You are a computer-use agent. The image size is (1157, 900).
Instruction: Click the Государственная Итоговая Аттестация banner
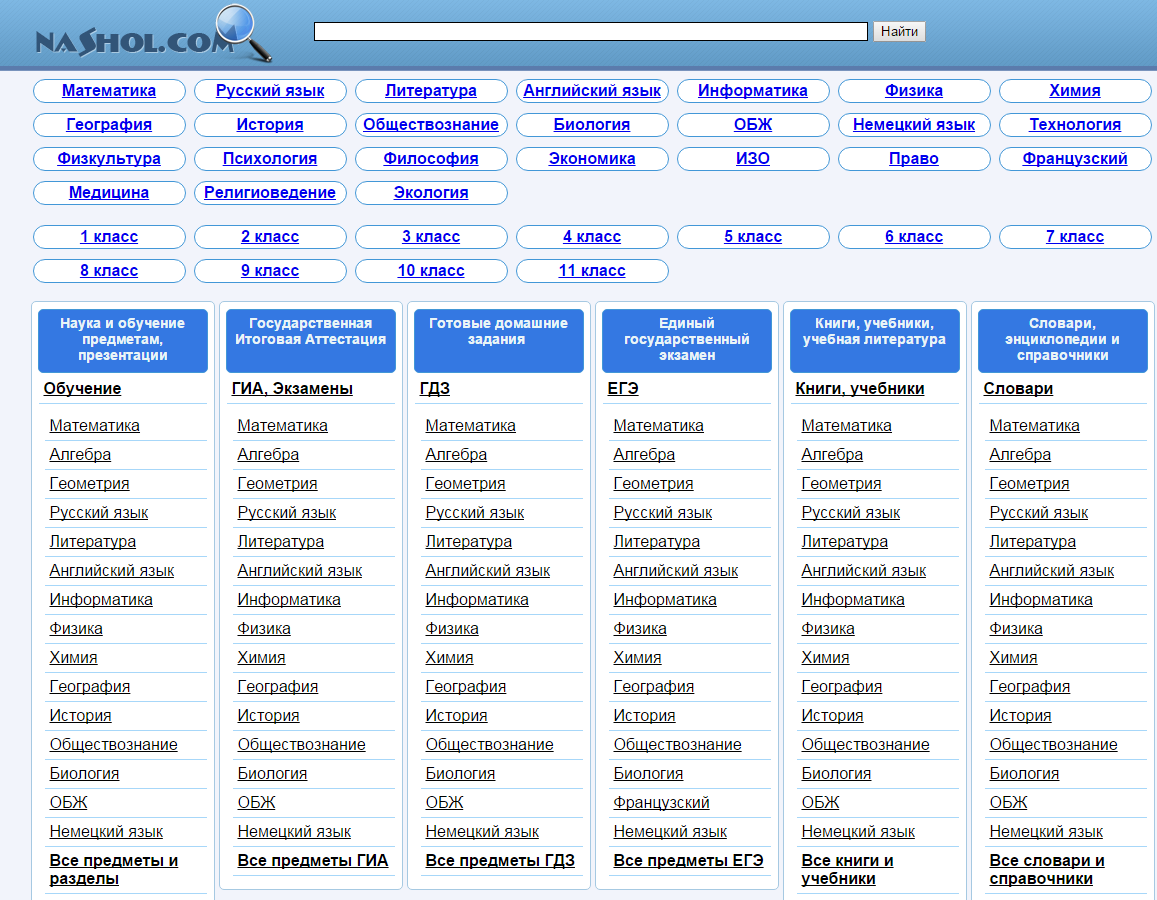(311, 340)
